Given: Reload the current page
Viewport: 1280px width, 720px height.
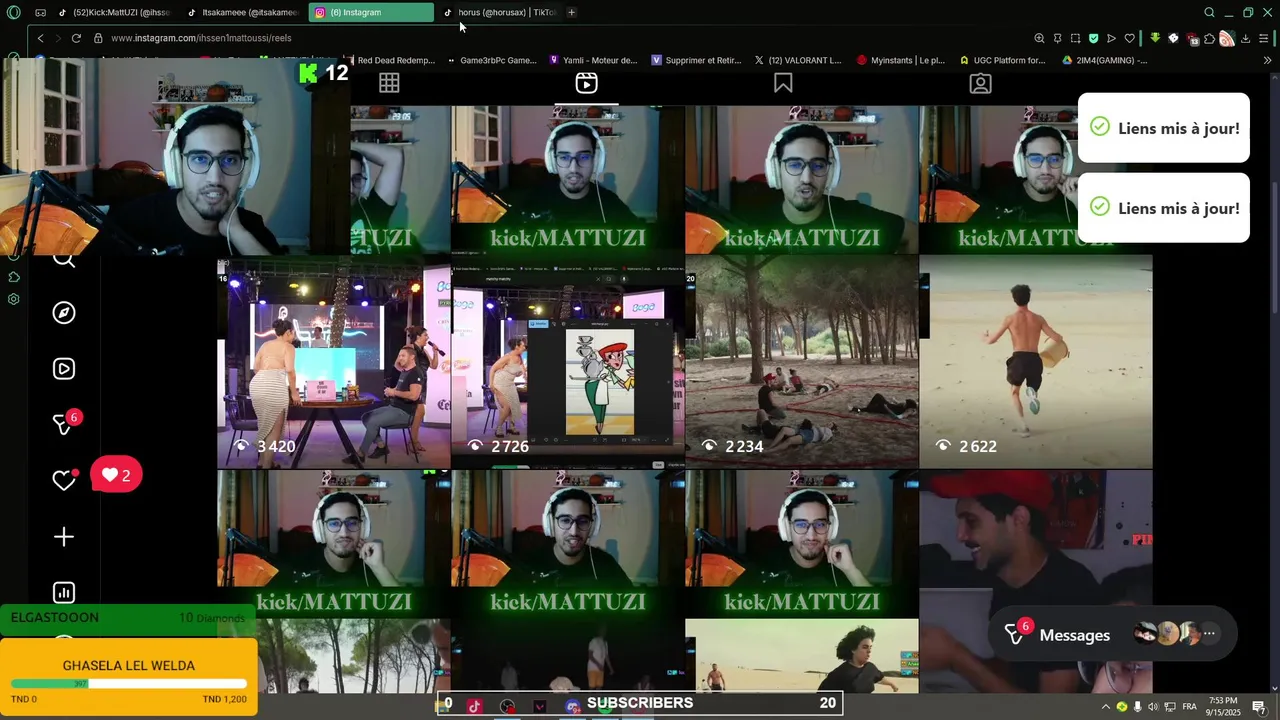Looking at the screenshot, I should click(x=76, y=38).
